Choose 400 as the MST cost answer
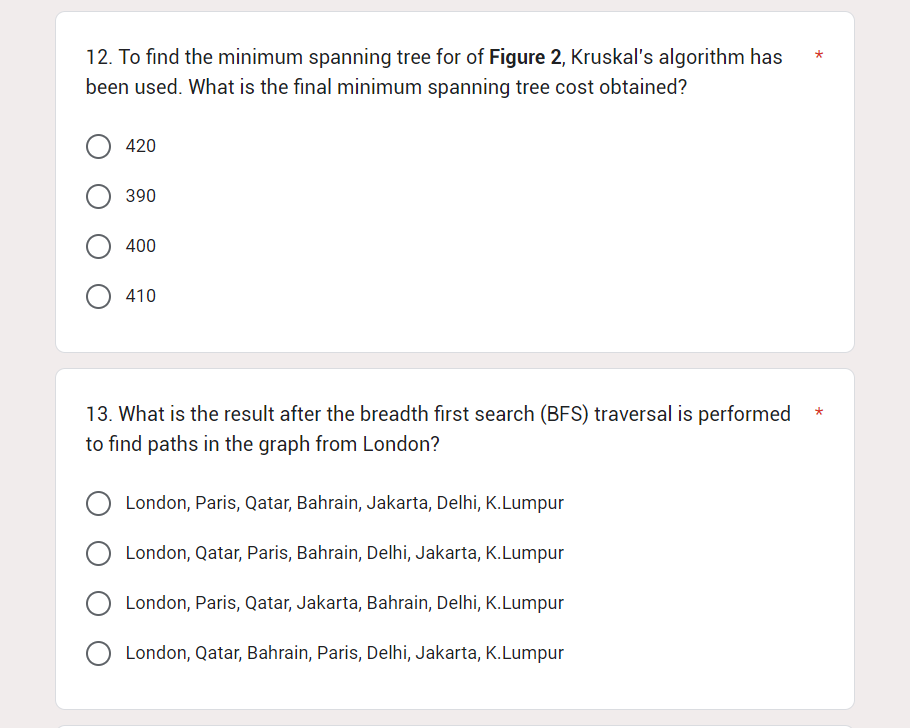 pos(98,246)
